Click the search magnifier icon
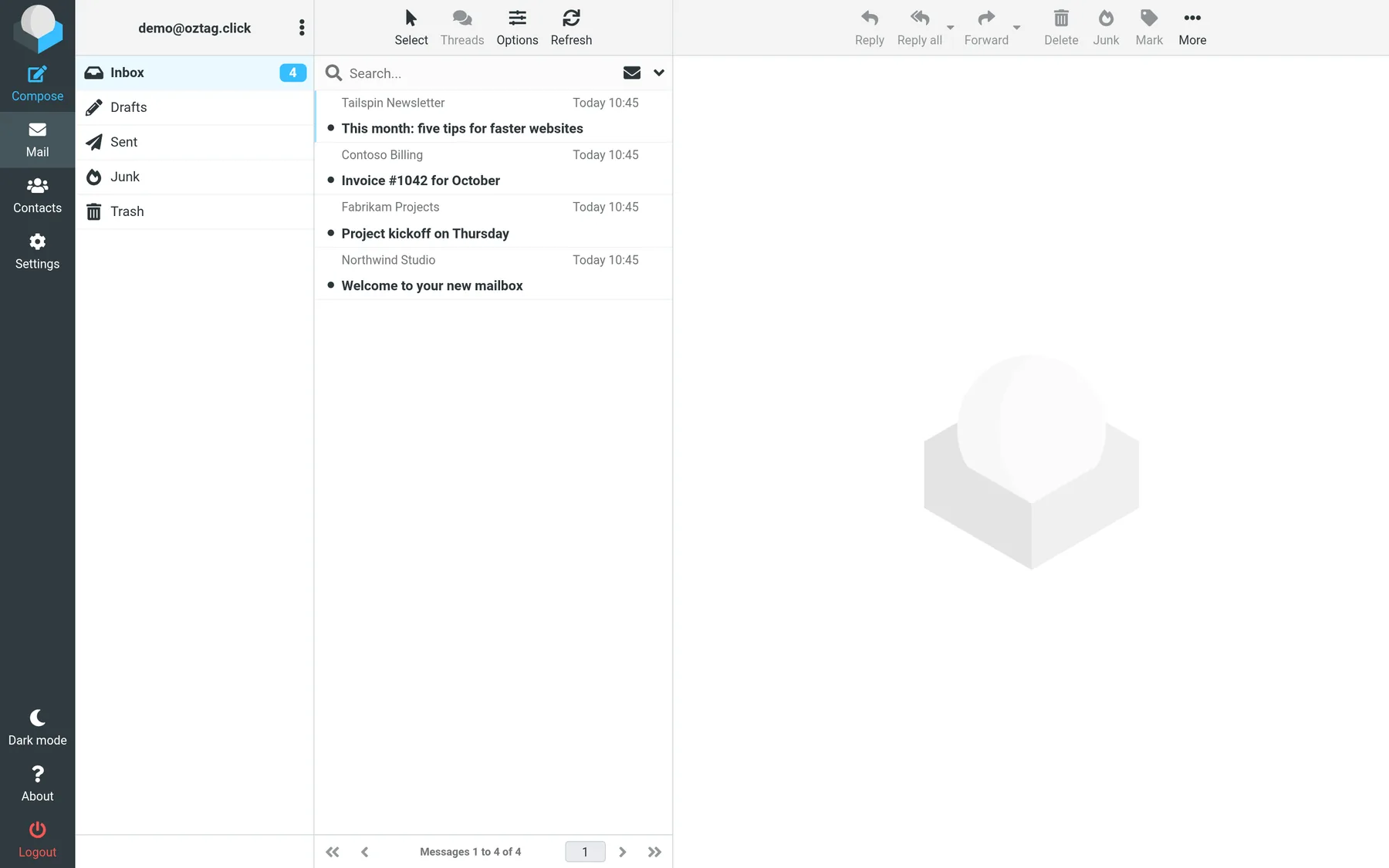This screenshot has width=1389, height=868. 333,73
